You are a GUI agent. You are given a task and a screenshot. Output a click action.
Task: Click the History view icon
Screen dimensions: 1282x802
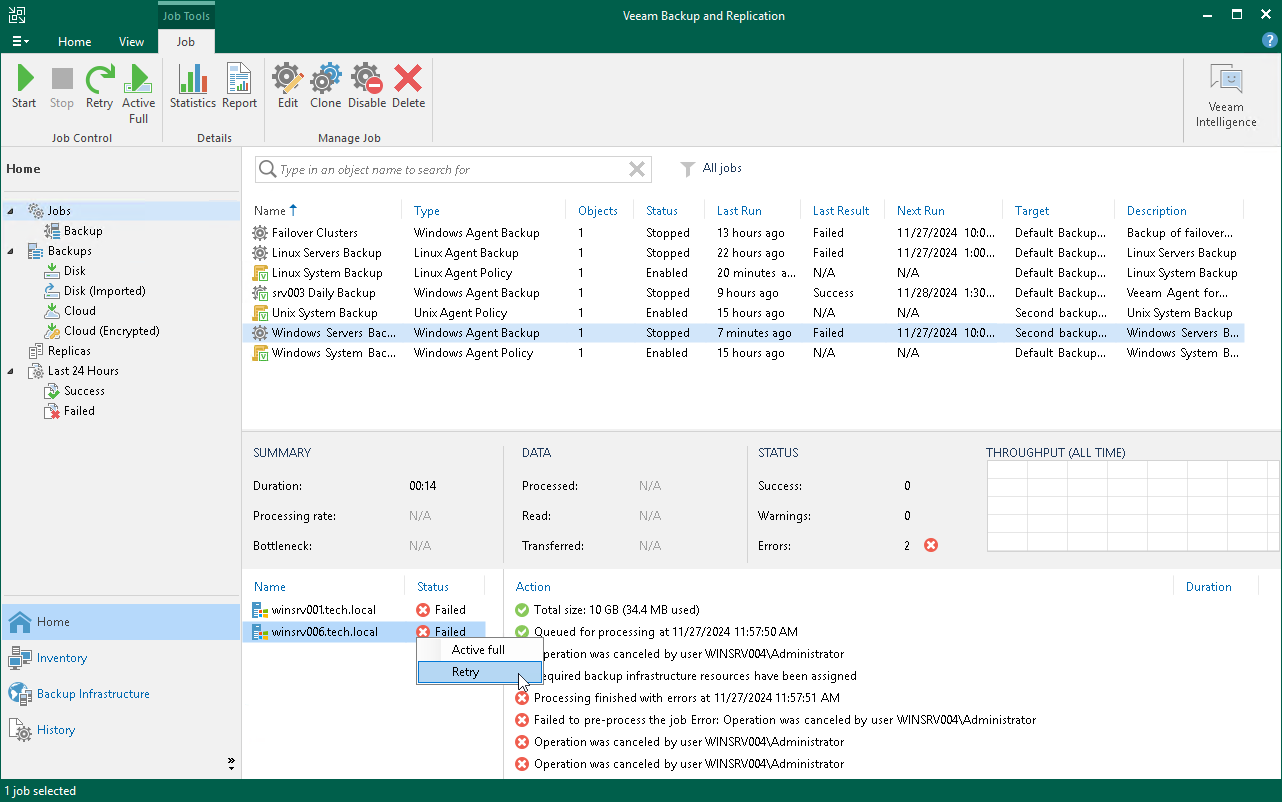tap(20, 730)
